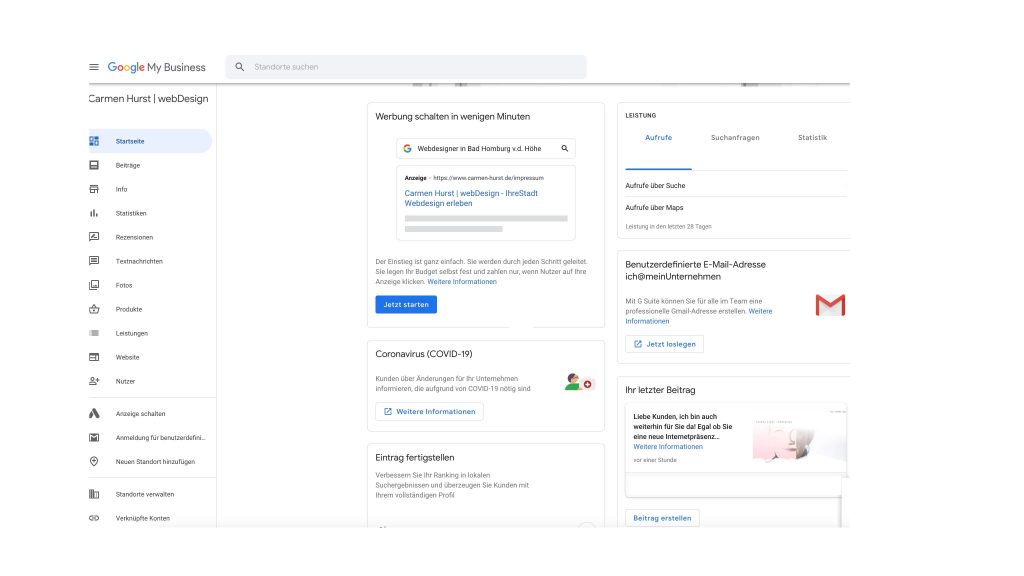Click the Info storefront icon
1024x576 pixels.
[94, 189]
